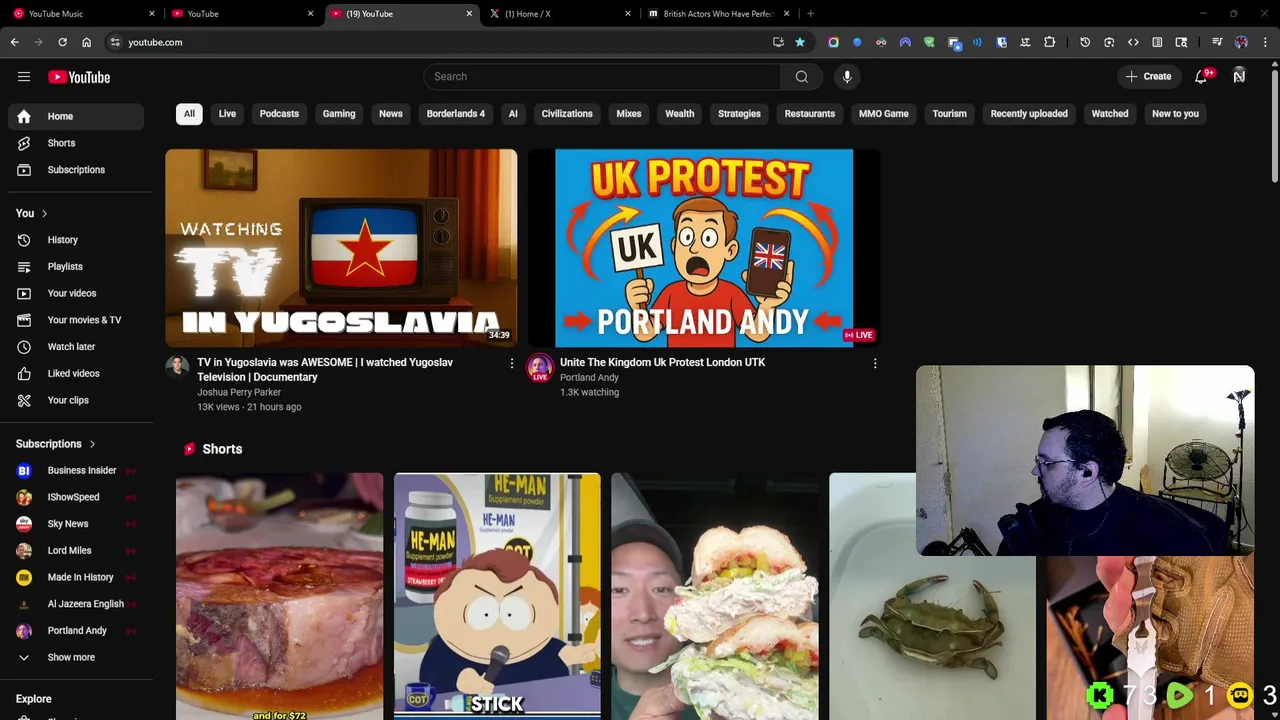The width and height of the screenshot is (1280, 720).
Task: Expand the You section chevron
Action: pos(44,213)
